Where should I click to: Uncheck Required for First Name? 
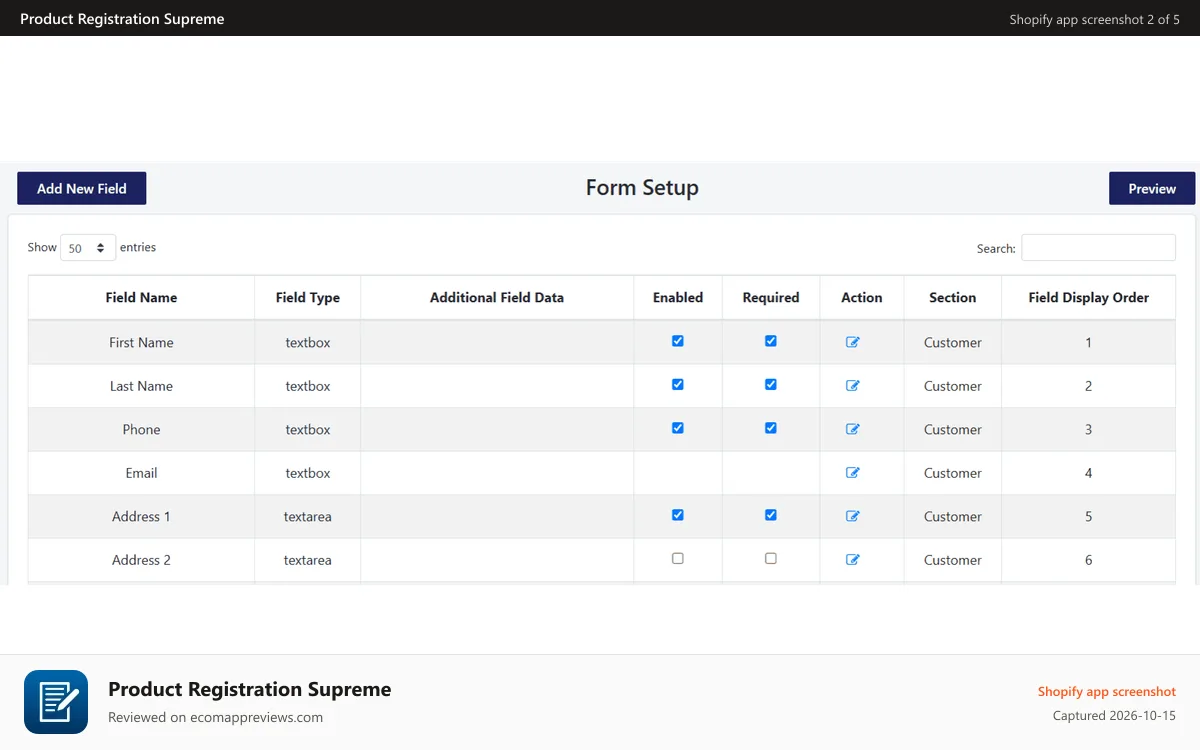[771, 341]
